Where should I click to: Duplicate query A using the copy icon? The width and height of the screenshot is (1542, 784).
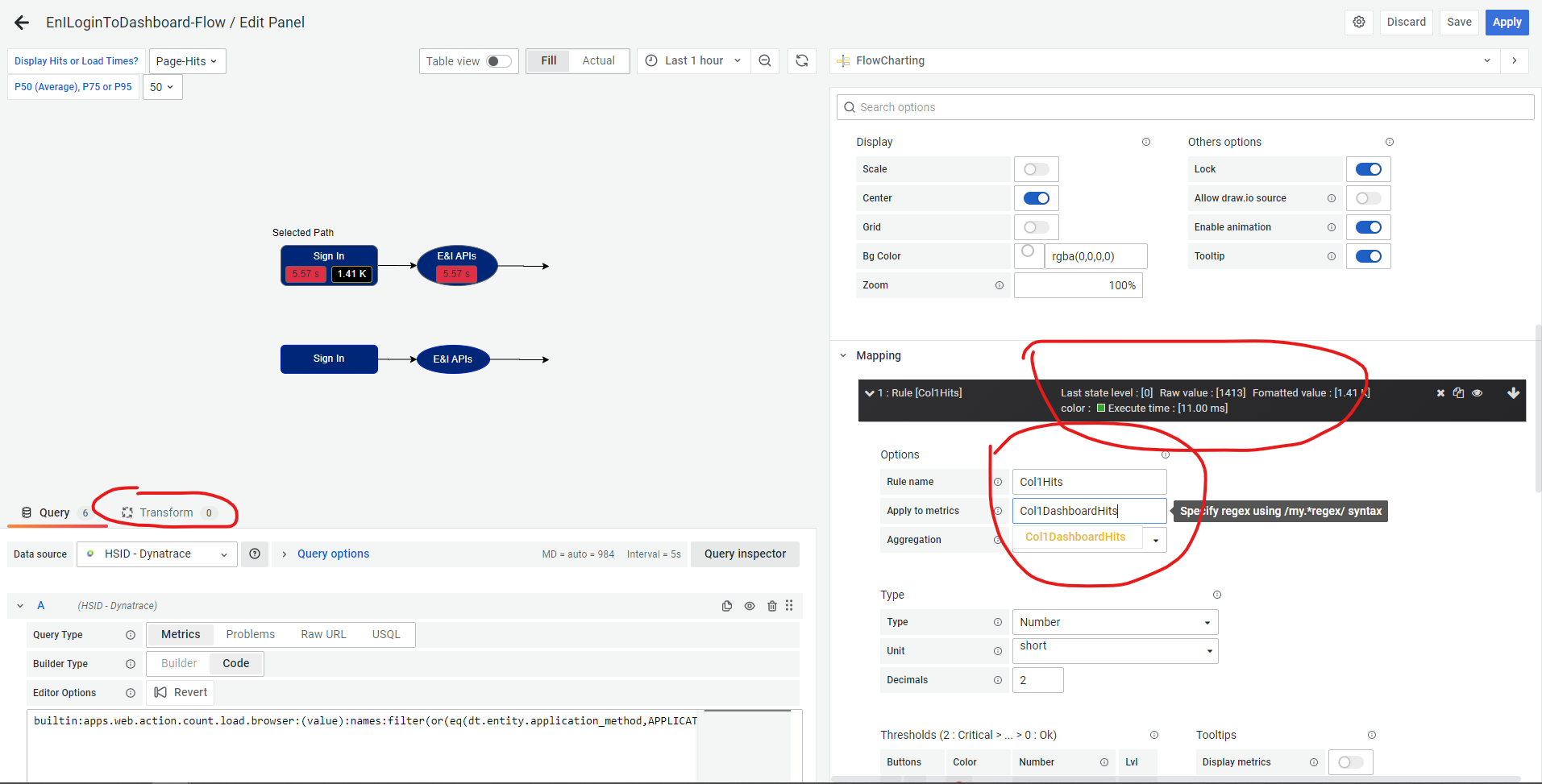(x=727, y=605)
